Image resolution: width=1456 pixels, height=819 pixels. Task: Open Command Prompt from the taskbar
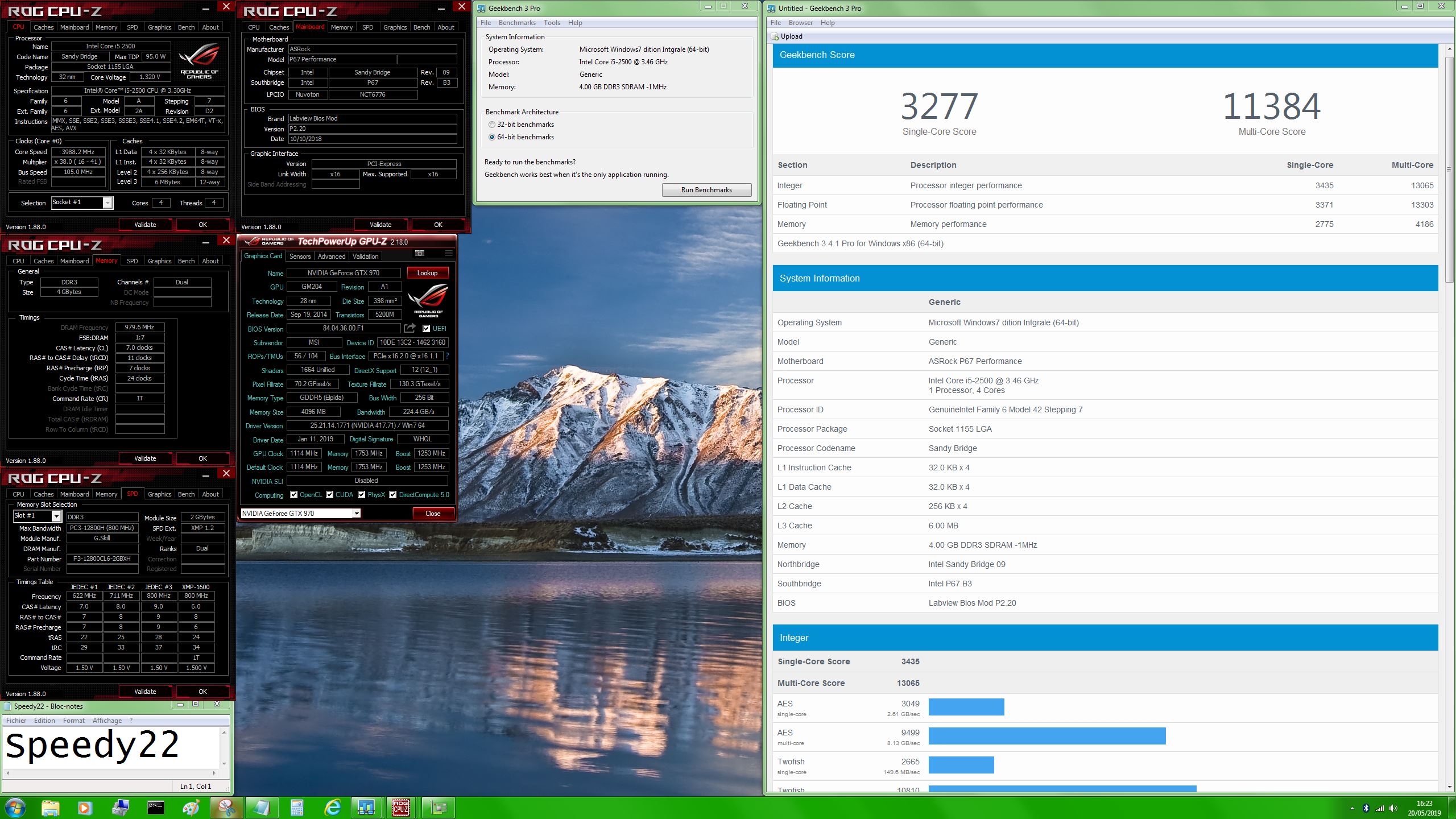click(x=155, y=808)
